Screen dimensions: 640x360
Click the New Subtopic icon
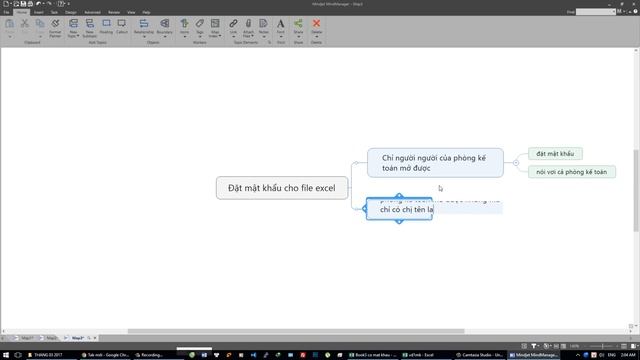pyautogui.click(x=90, y=24)
